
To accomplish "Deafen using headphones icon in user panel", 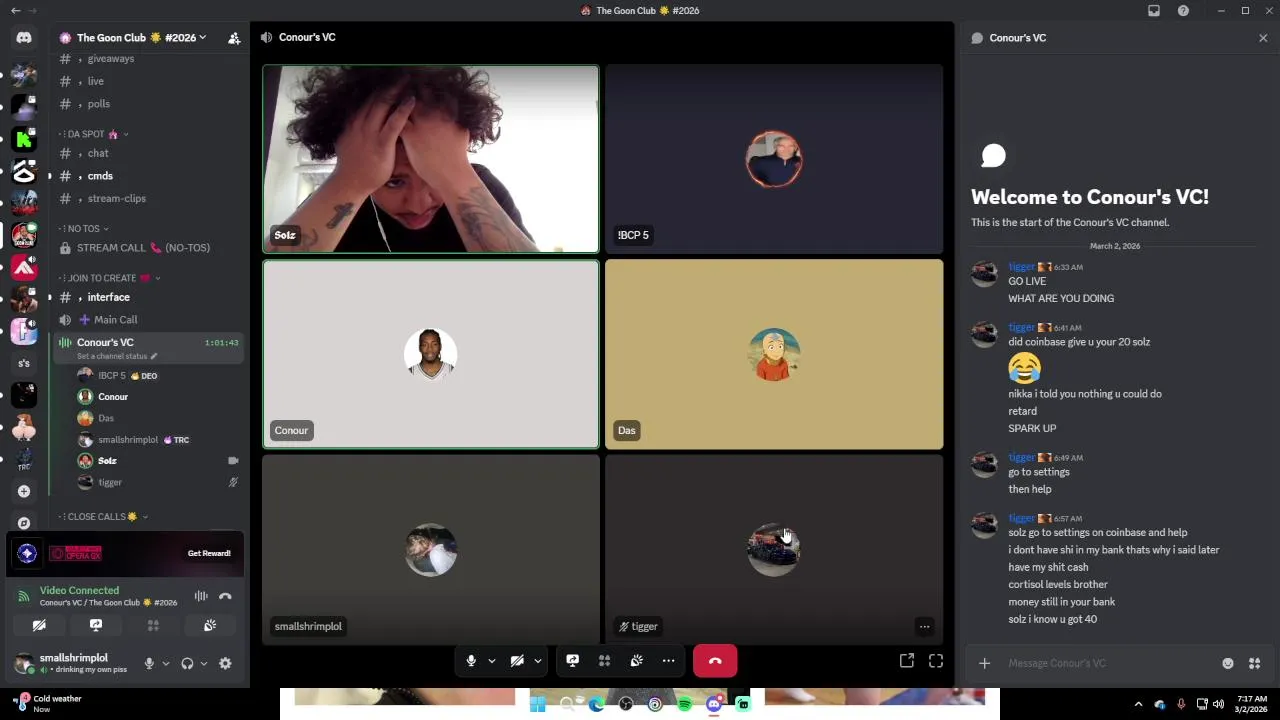I will (x=187, y=663).
